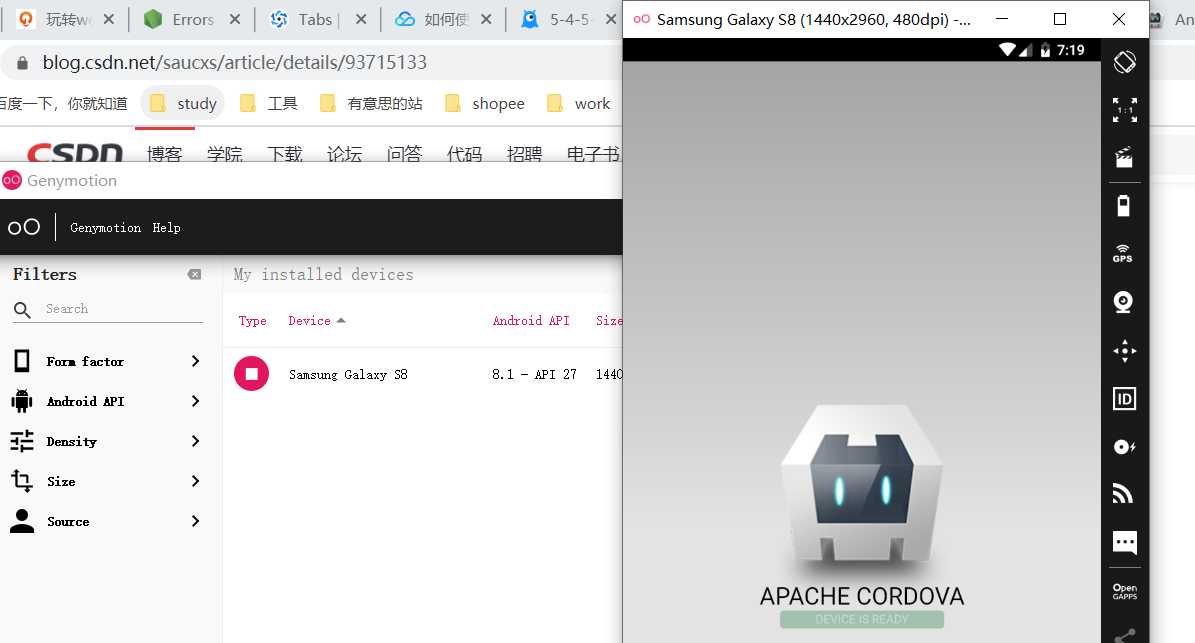
Task: Close the Tabs browser tab
Action: click(360, 20)
